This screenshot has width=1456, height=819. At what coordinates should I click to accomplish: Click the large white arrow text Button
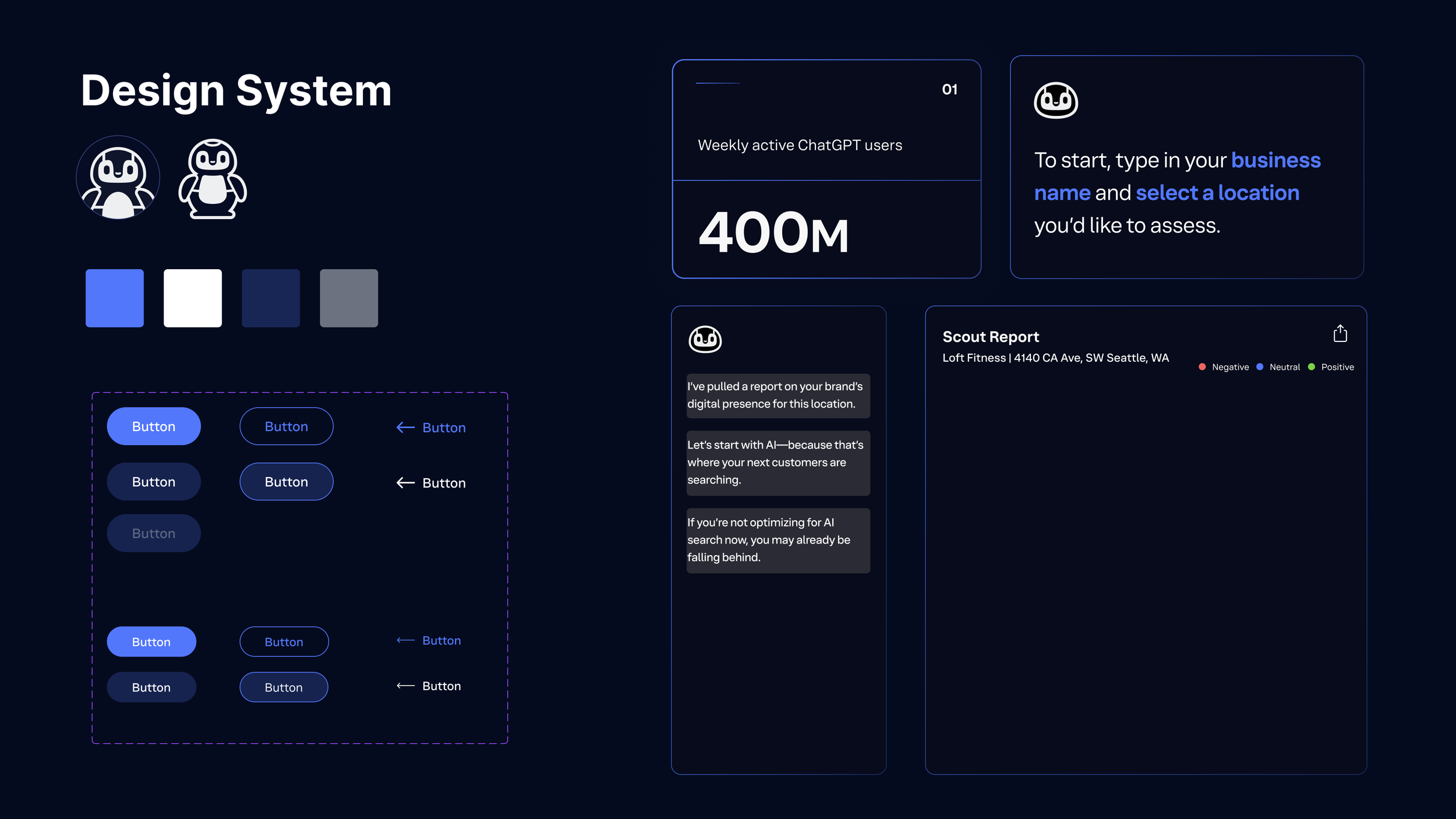click(431, 483)
